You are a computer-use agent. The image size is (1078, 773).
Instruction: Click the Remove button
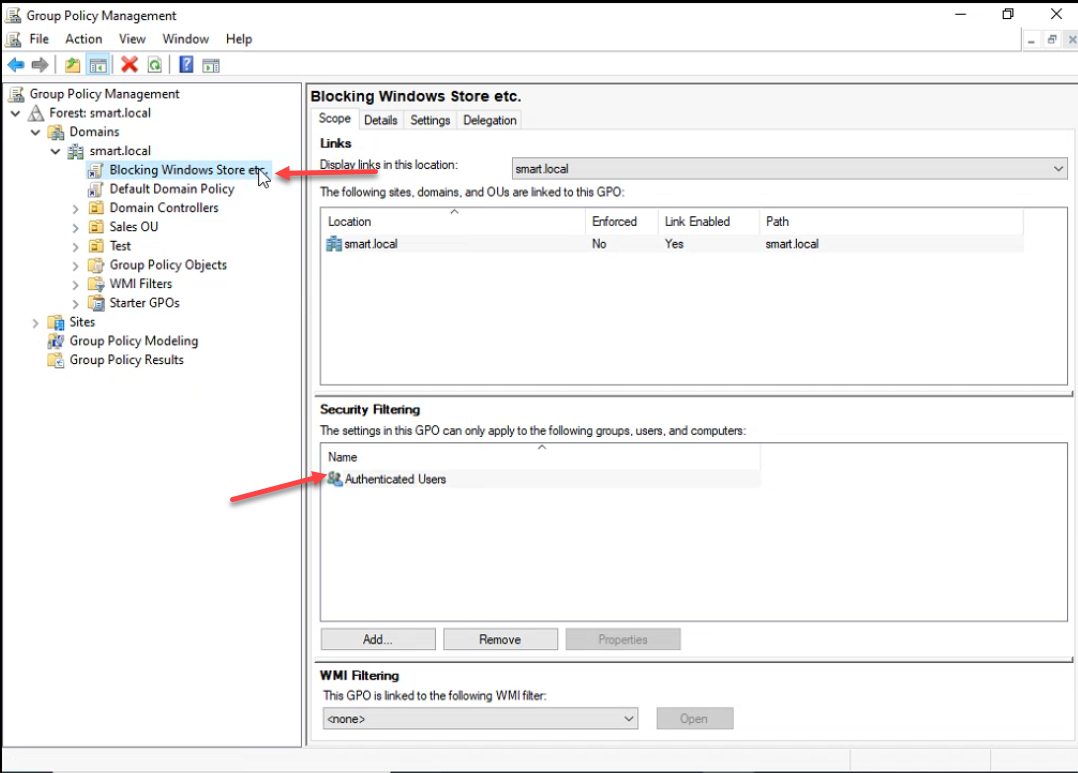[x=500, y=640]
